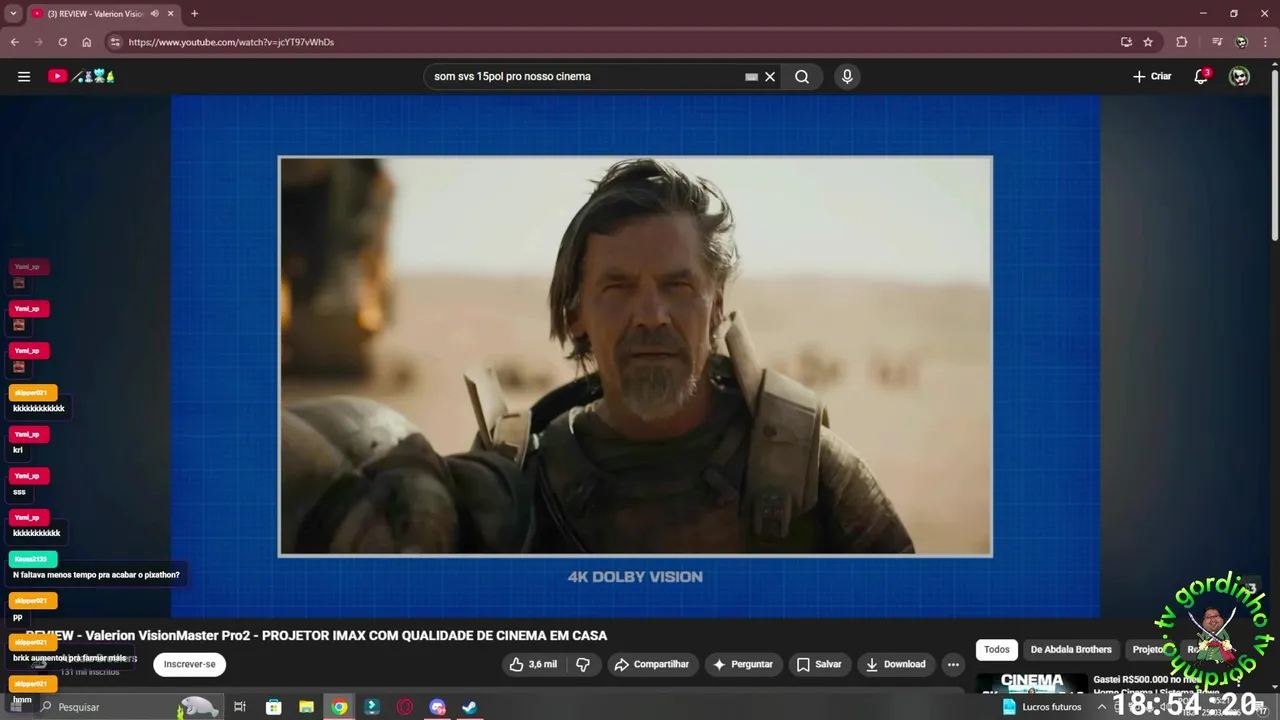Open more actions three-dot menu
This screenshot has height=720, width=1280.
(953, 664)
